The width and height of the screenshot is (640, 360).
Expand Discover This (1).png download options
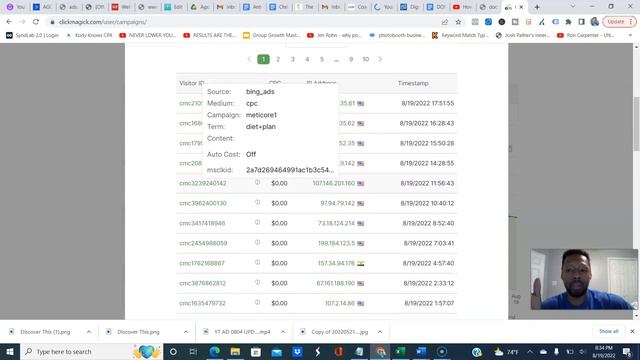89,332
